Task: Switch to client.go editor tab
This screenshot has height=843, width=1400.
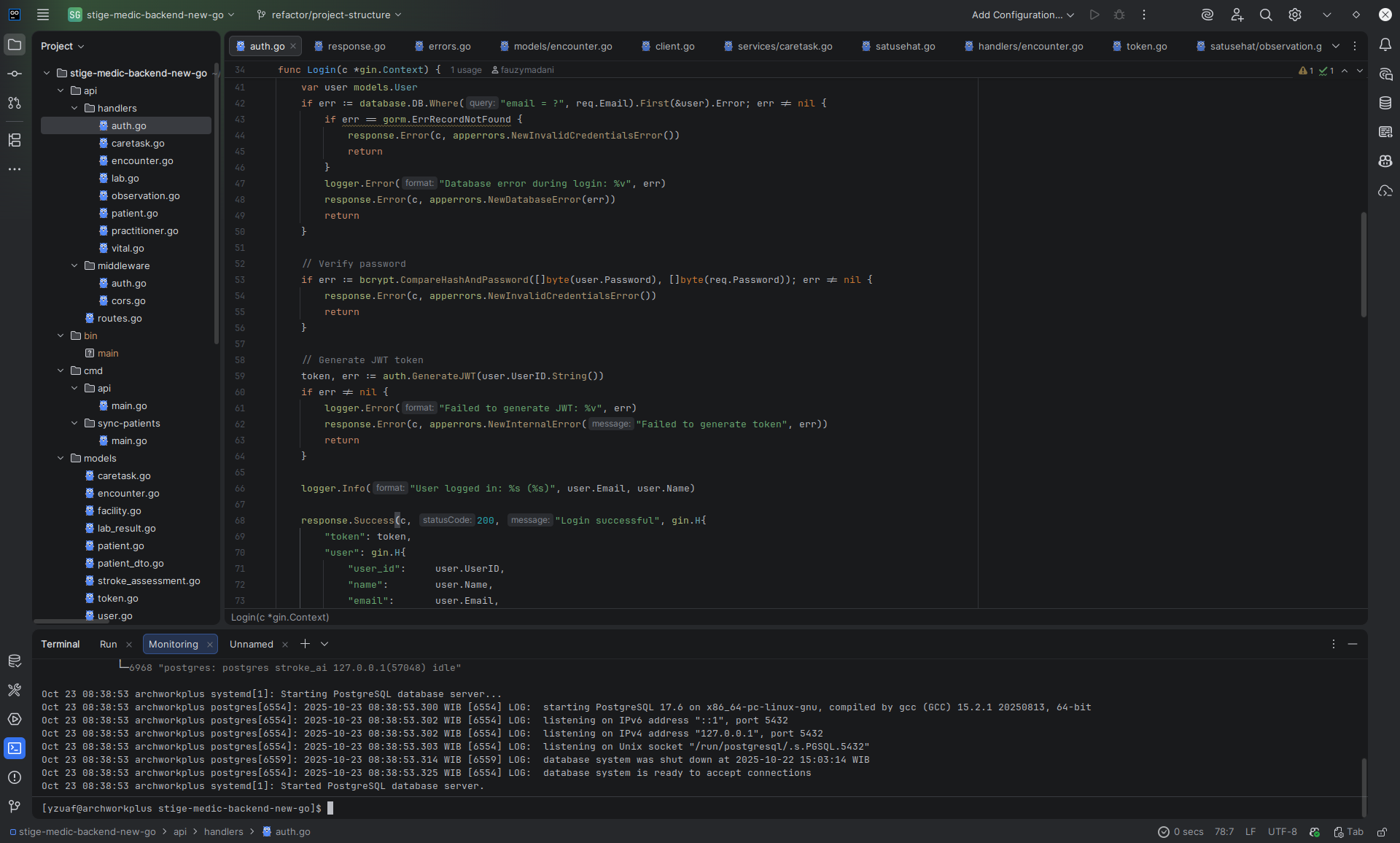Action: pyautogui.click(x=669, y=46)
